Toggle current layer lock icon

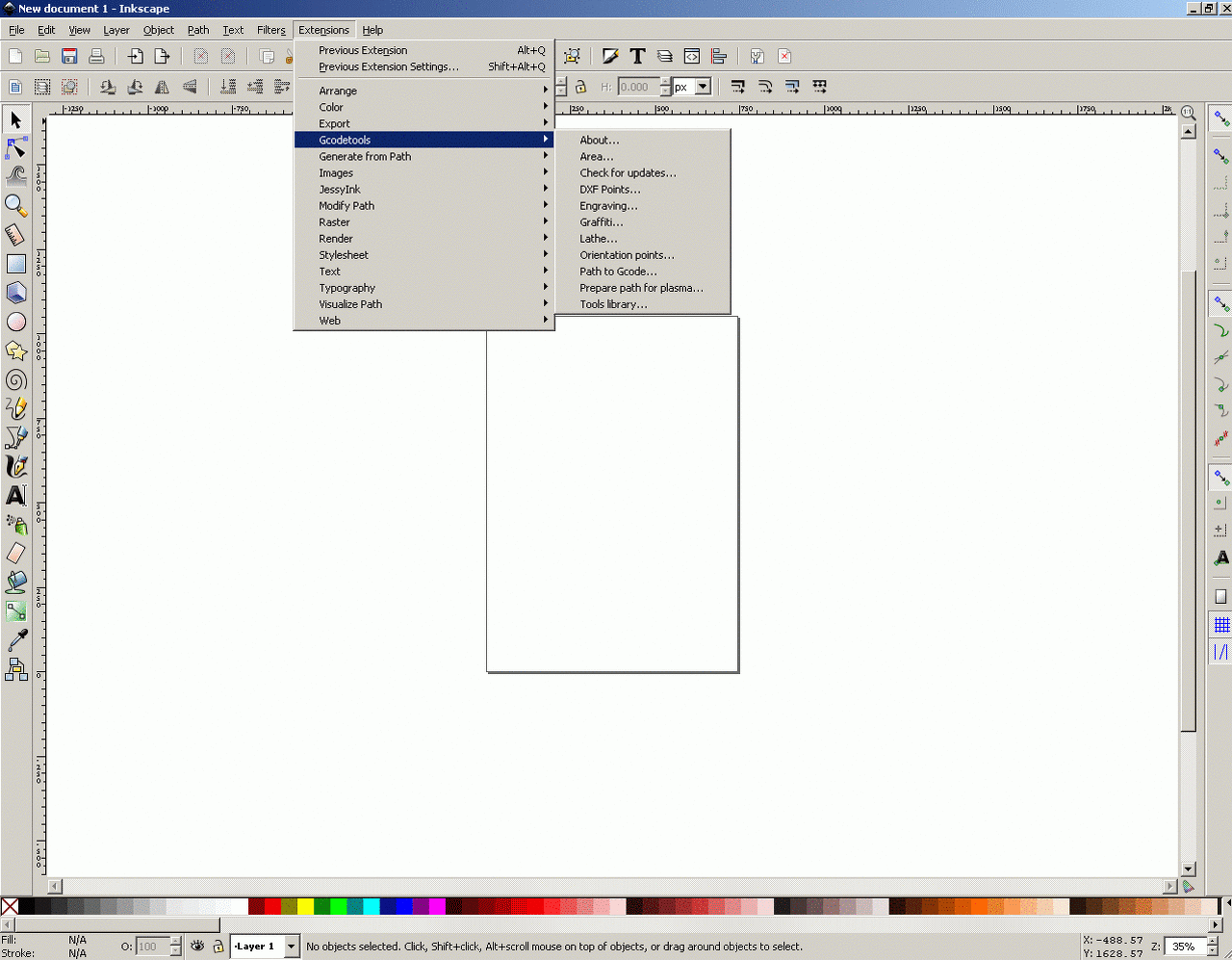pos(218,946)
